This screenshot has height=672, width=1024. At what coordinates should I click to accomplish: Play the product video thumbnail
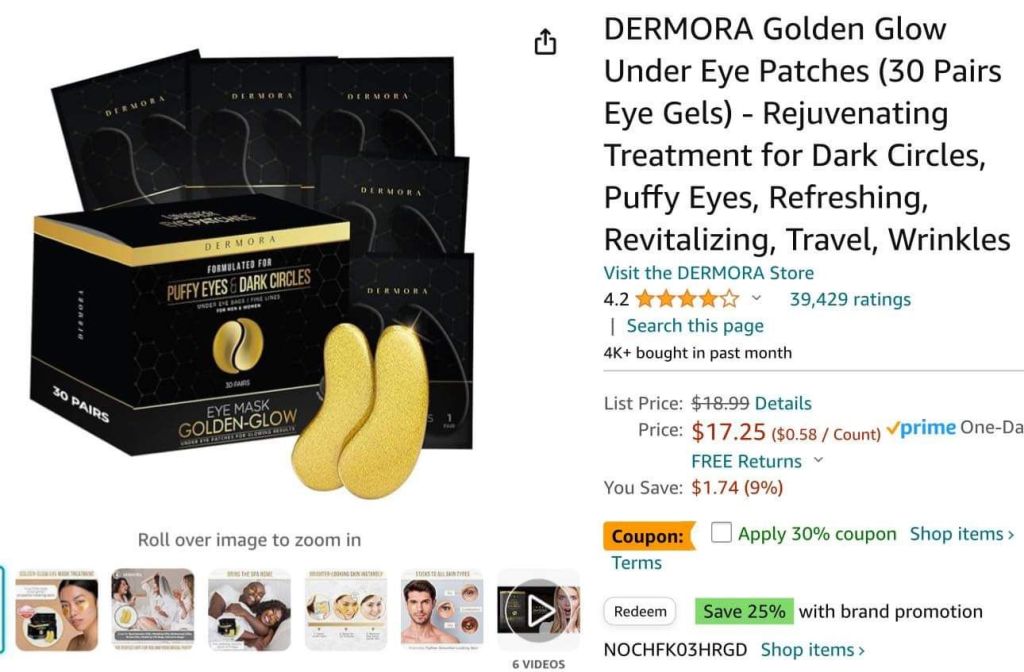(x=539, y=610)
